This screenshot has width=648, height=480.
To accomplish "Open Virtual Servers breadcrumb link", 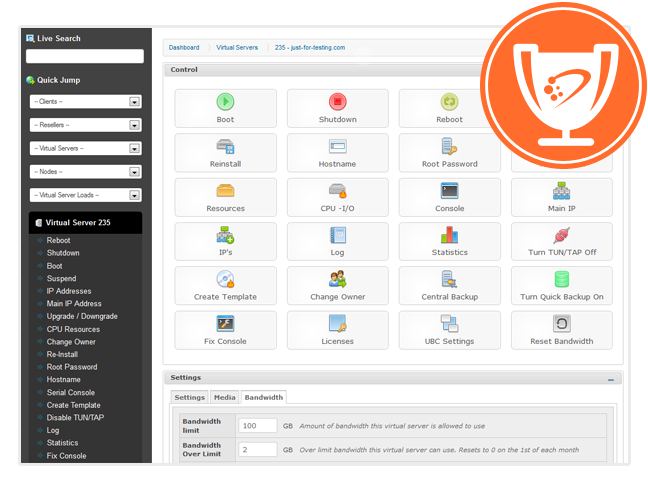I will (x=237, y=48).
